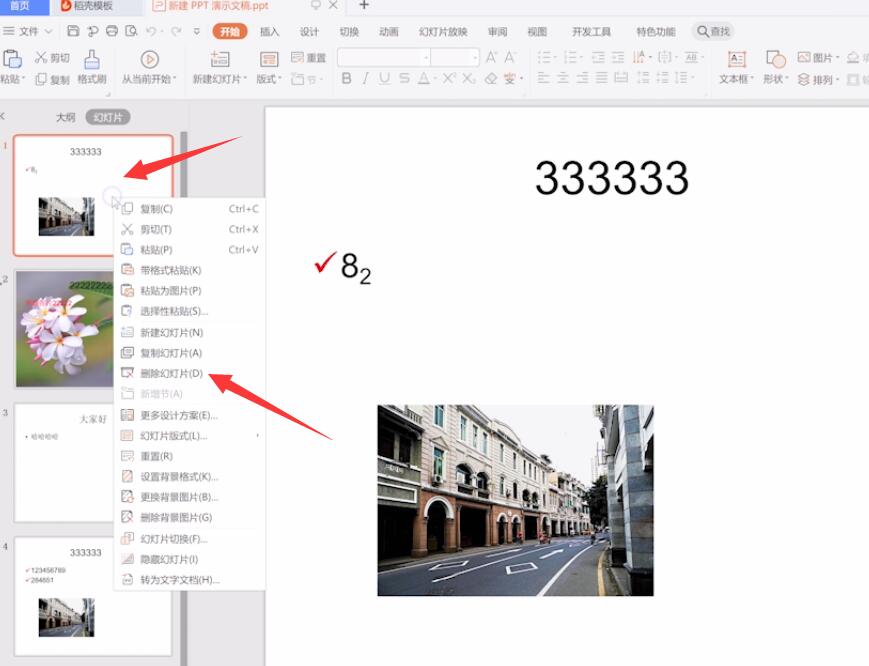
Task: Click the Save icon in quick access bar
Action: pos(73,31)
